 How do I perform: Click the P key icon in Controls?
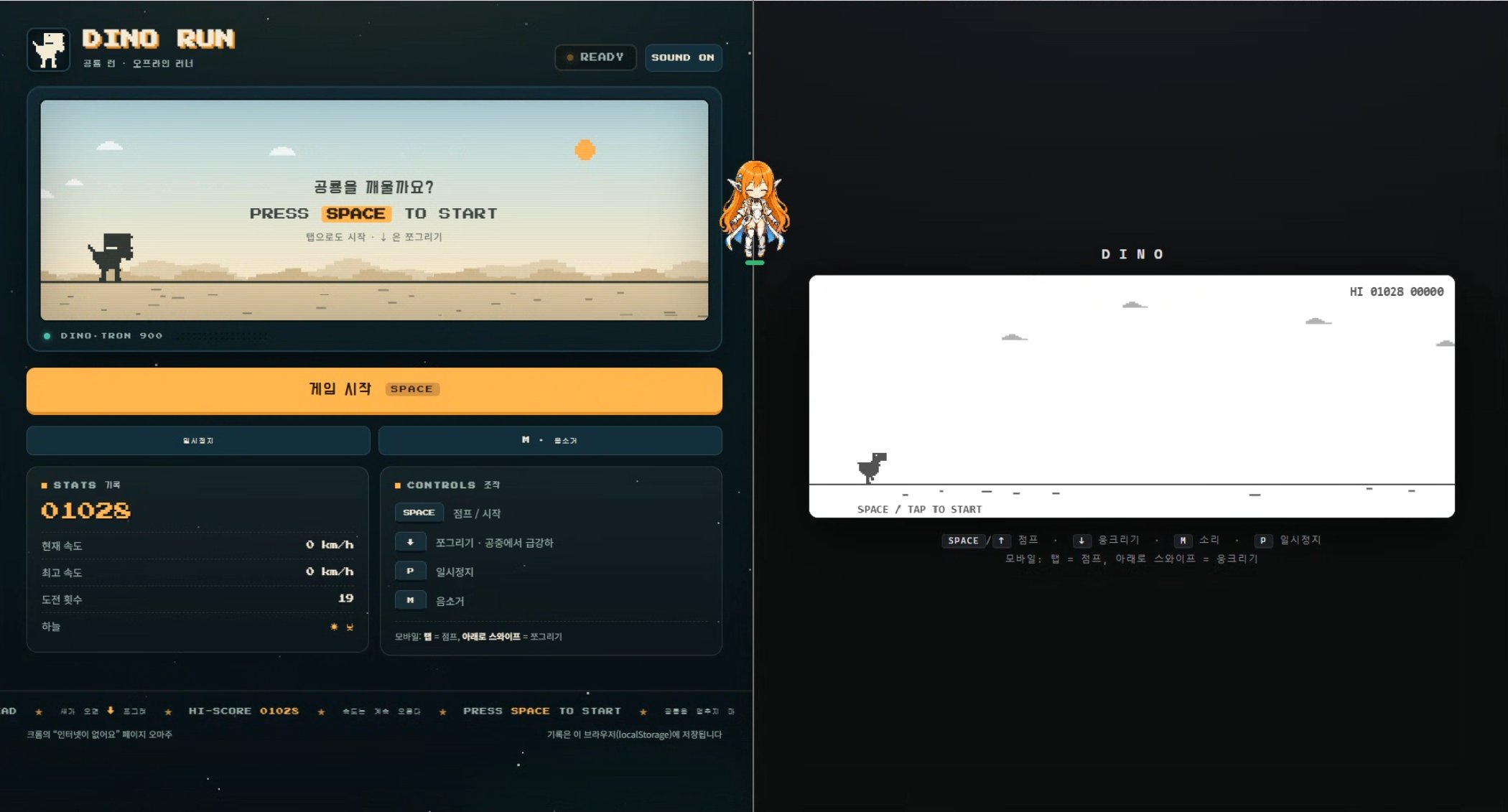pyautogui.click(x=411, y=571)
